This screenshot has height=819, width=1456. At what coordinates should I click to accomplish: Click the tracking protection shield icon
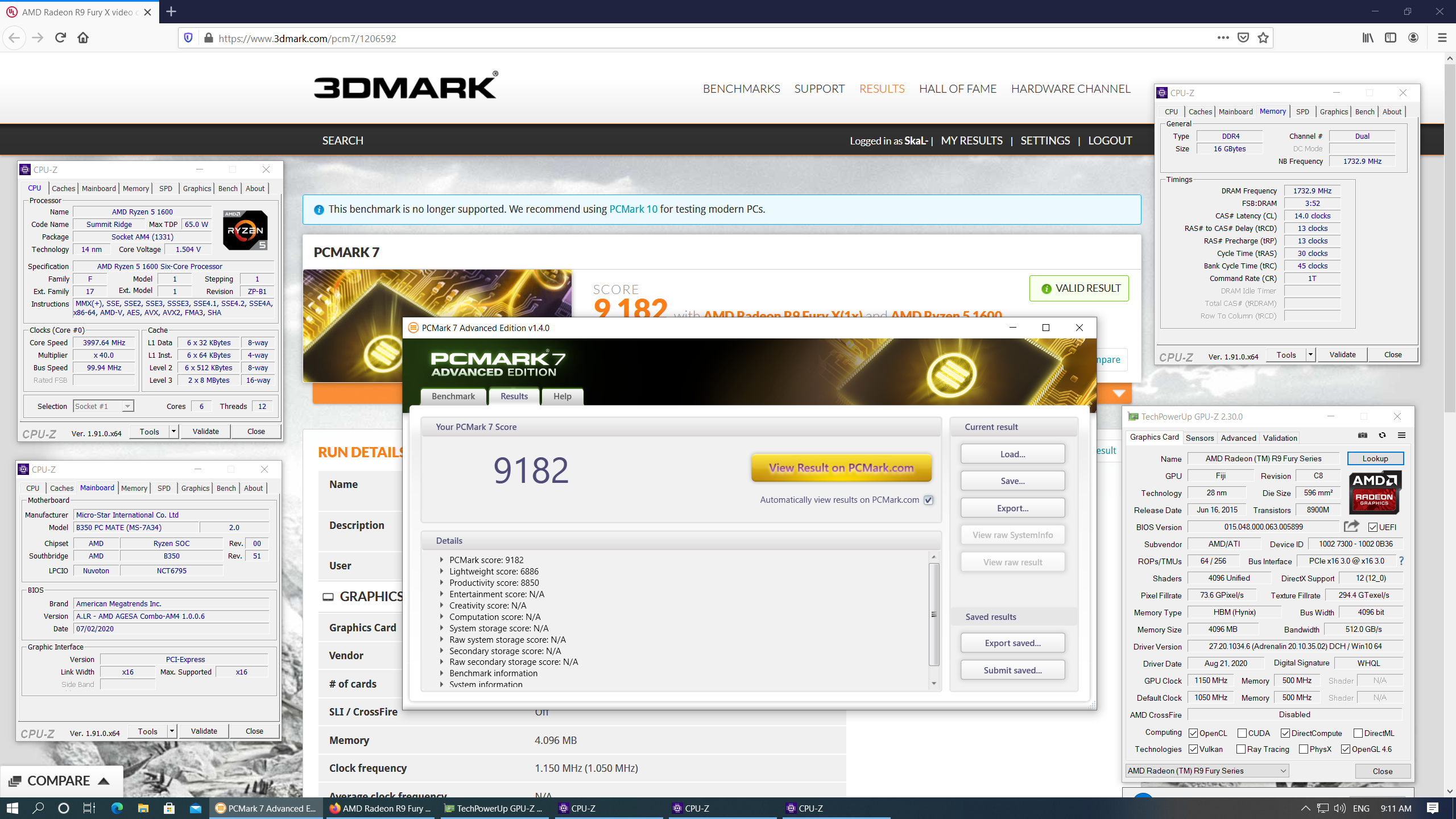tap(188, 38)
